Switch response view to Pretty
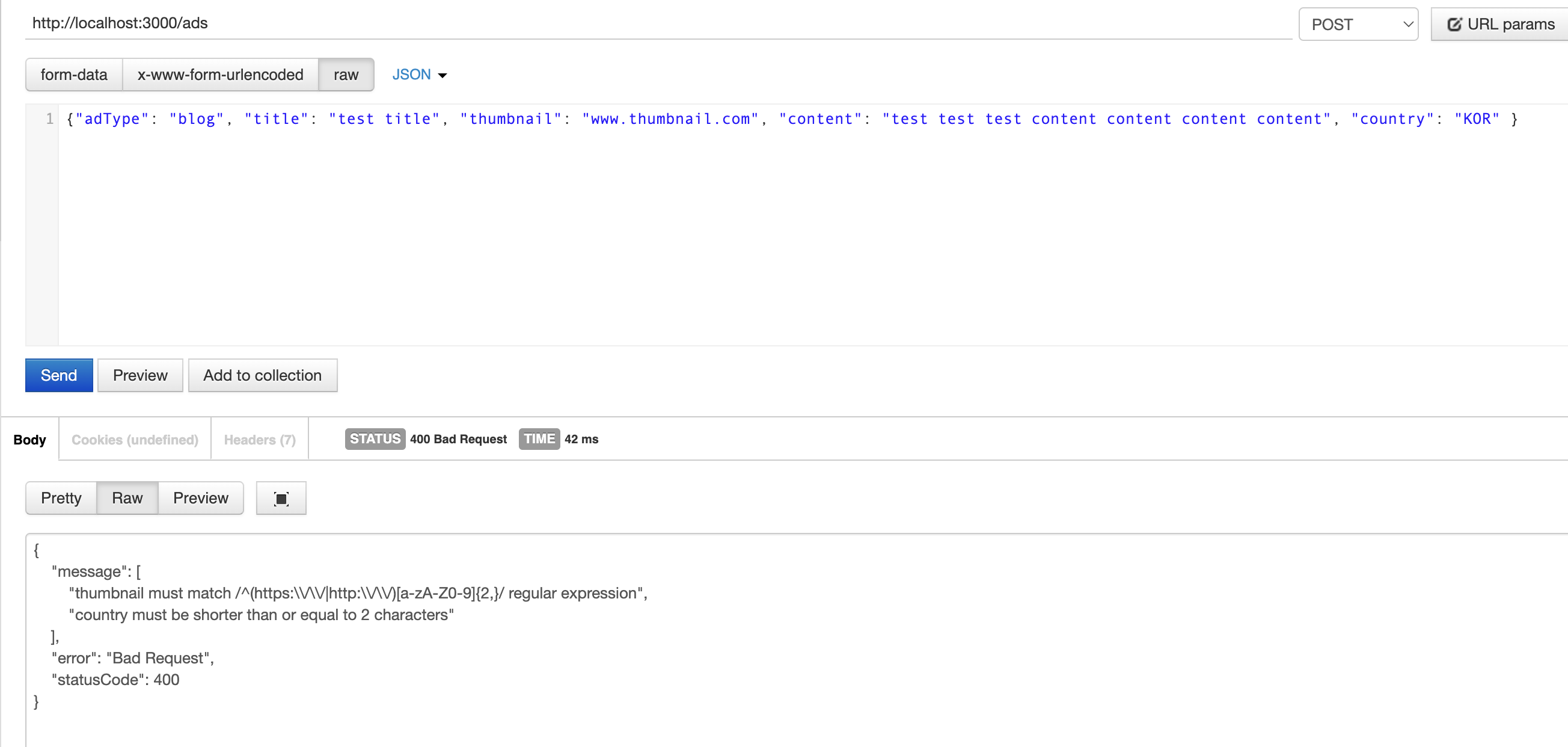Screen dimensions: 1568x747 (x=61, y=498)
